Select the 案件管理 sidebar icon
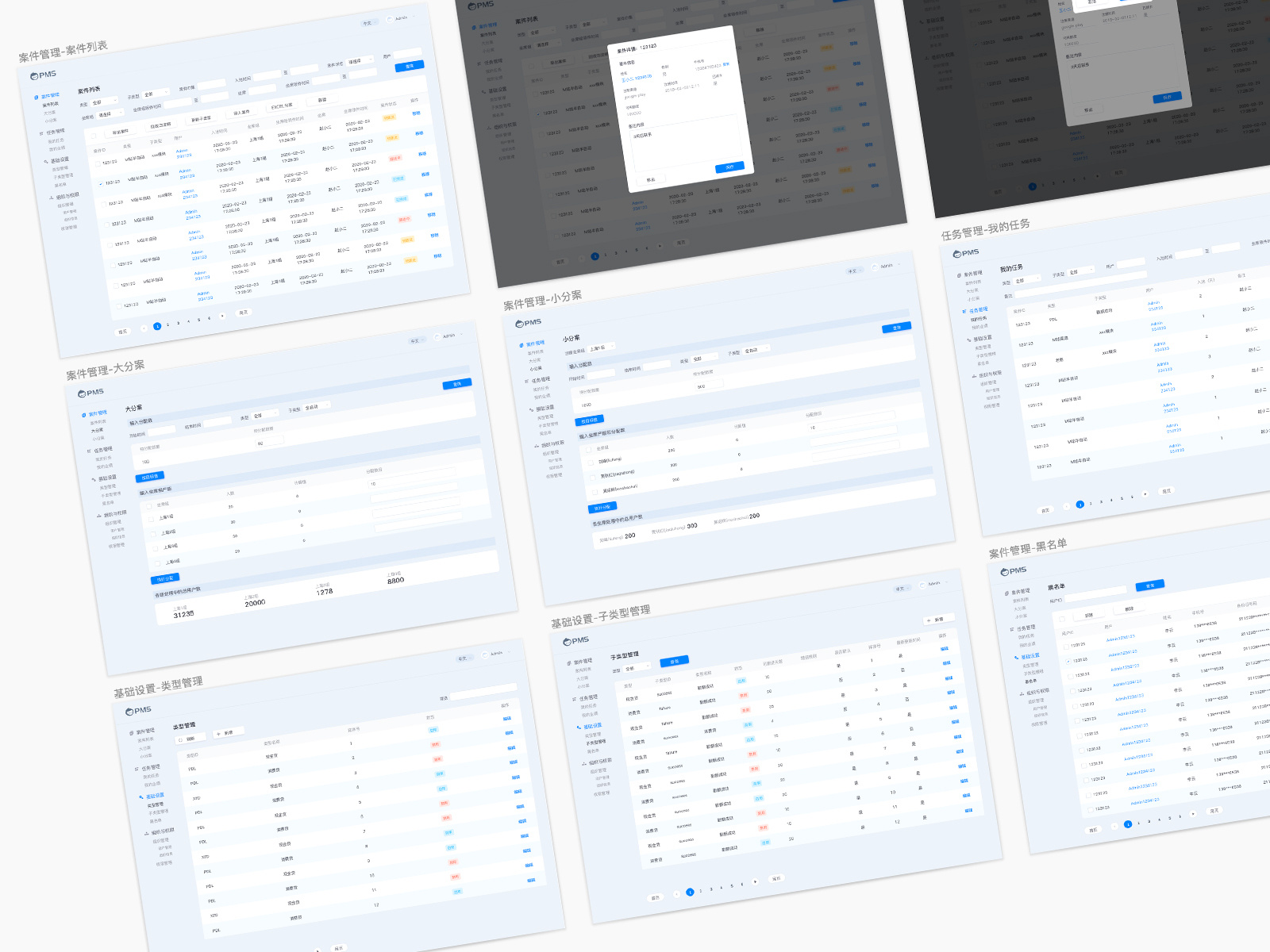 (x=36, y=95)
